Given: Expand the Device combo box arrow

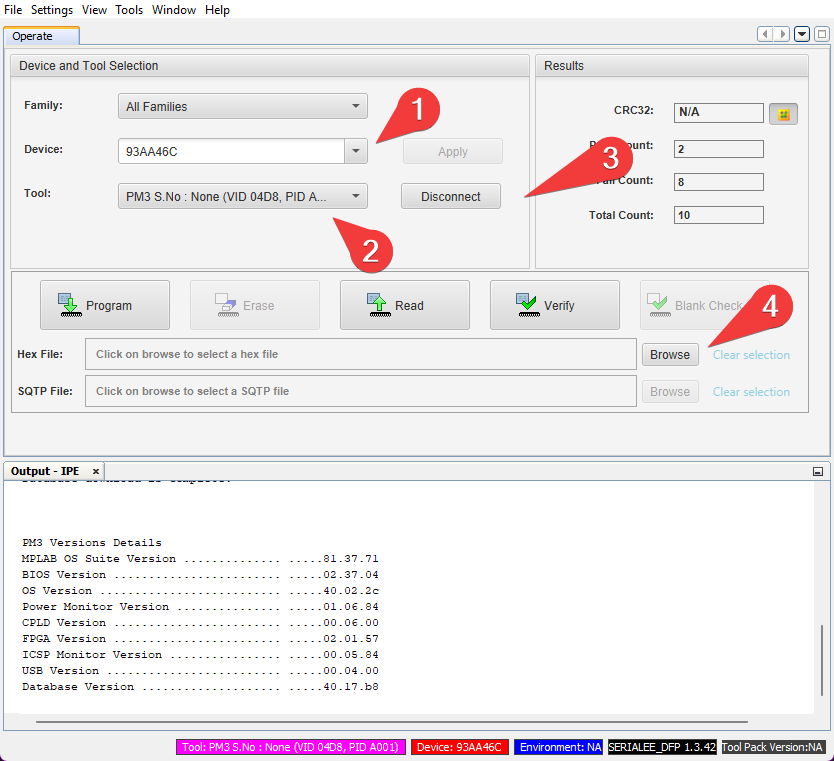Looking at the screenshot, I should tap(356, 152).
